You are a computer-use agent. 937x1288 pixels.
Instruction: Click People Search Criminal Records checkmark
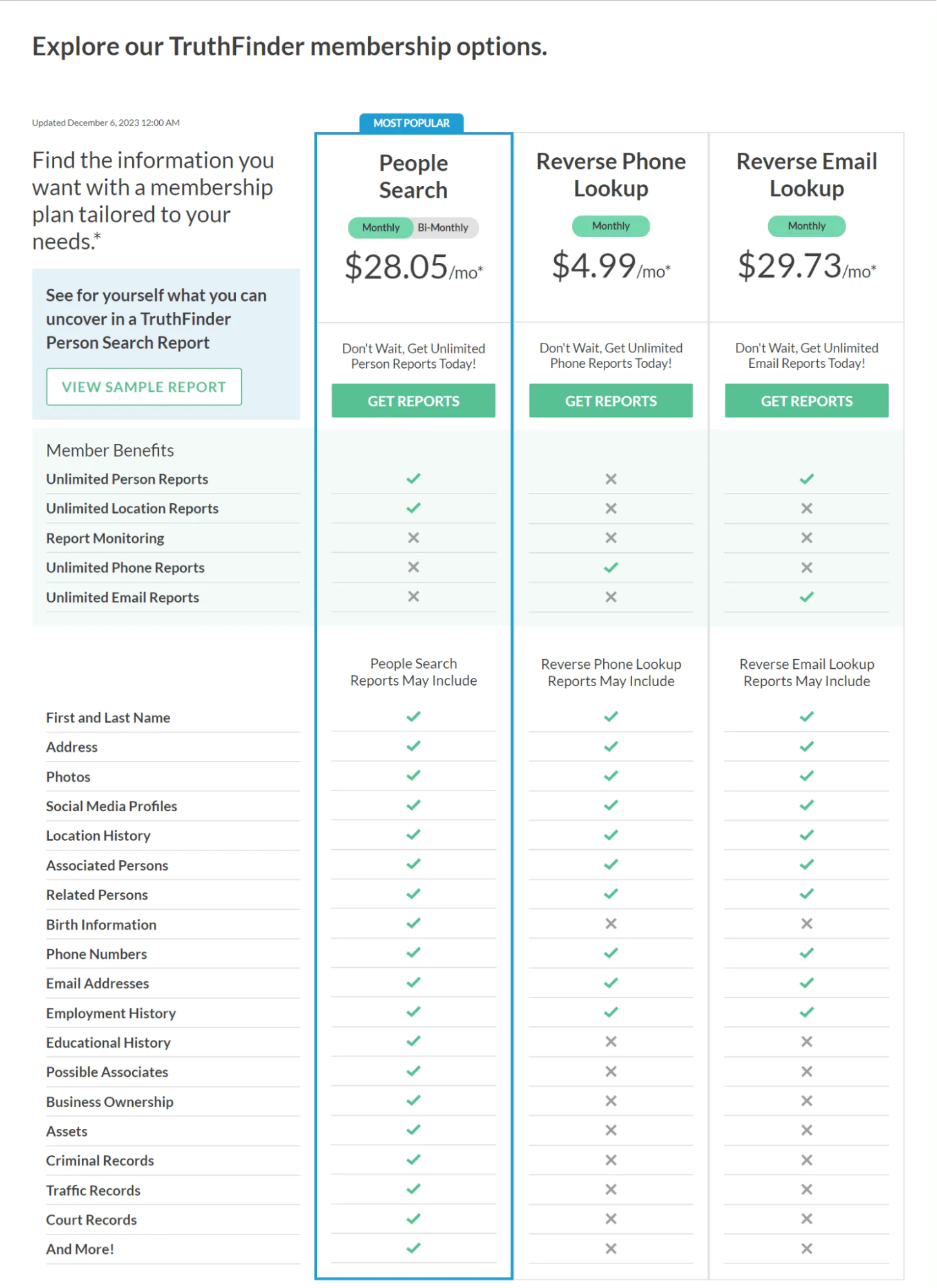click(x=413, y=1160)
